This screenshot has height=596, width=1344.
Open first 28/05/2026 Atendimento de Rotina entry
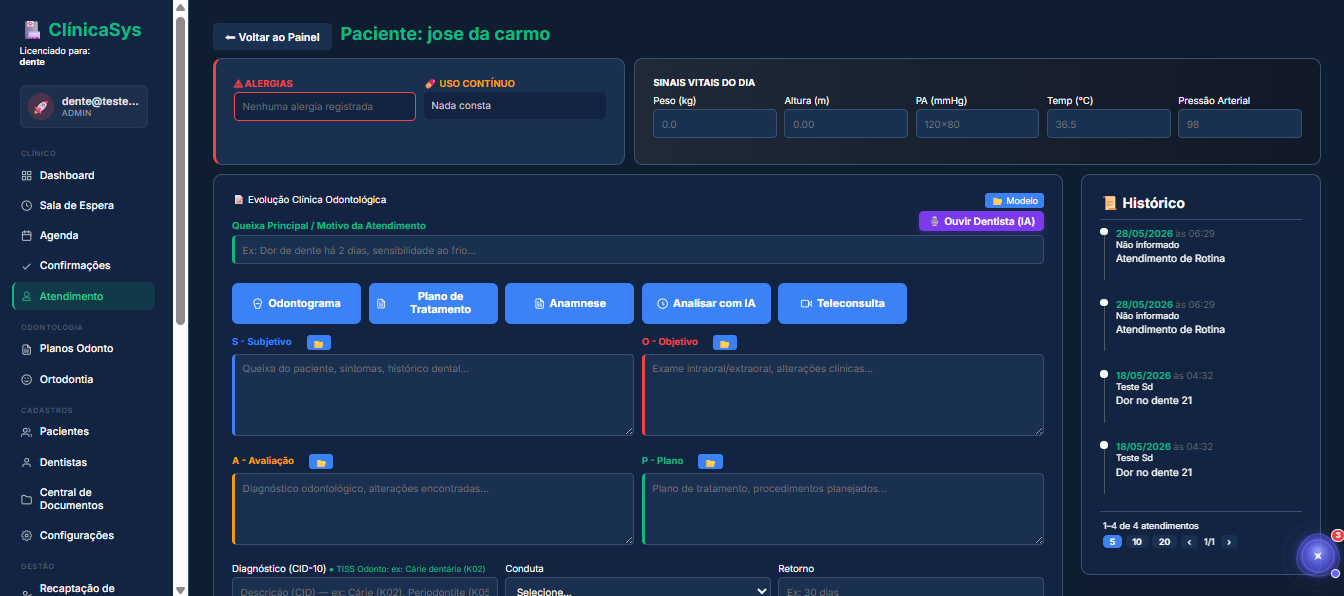tap(1202, 245)
